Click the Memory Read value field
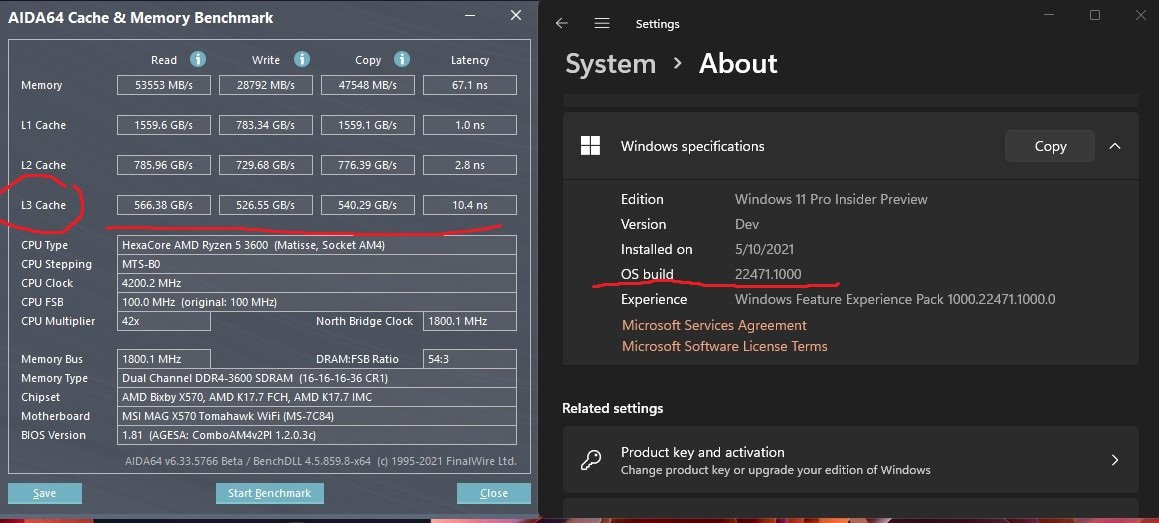 (x=164, y=85)
